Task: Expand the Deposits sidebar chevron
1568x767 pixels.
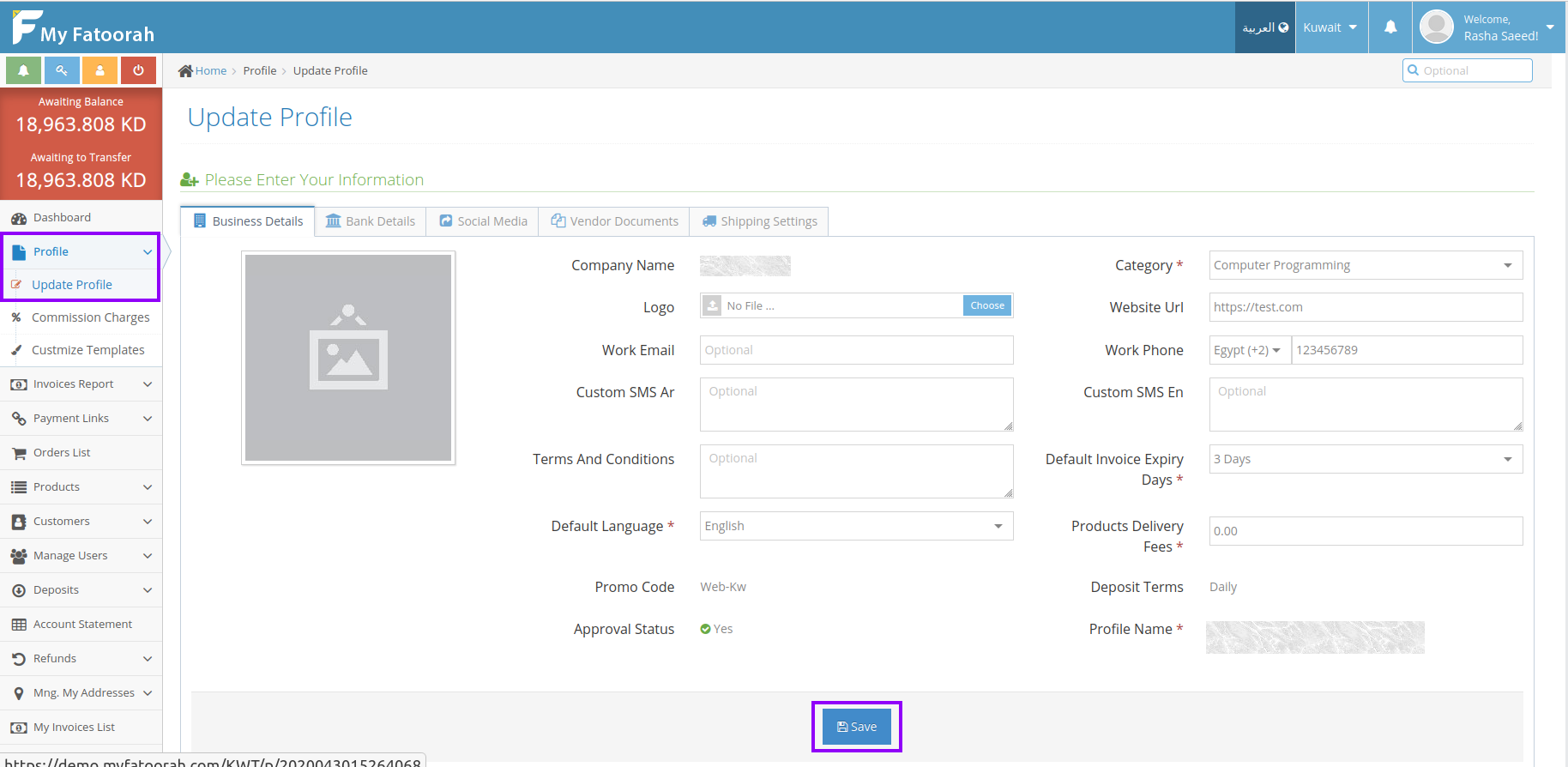Action: (148, 590)
